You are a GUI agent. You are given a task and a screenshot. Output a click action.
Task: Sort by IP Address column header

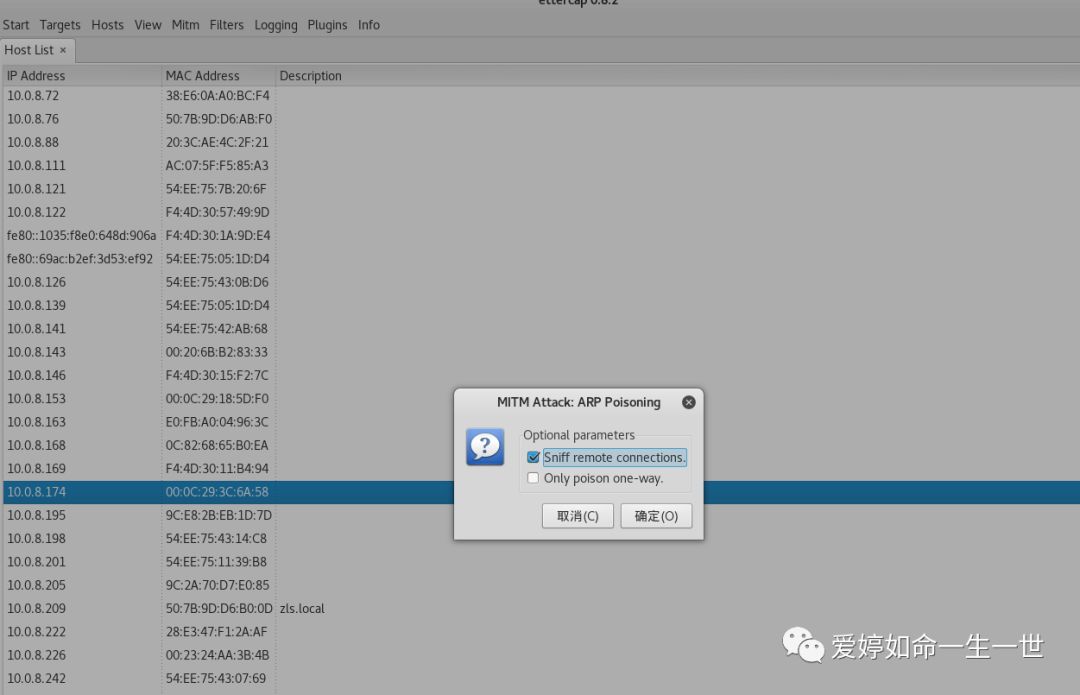82,76
